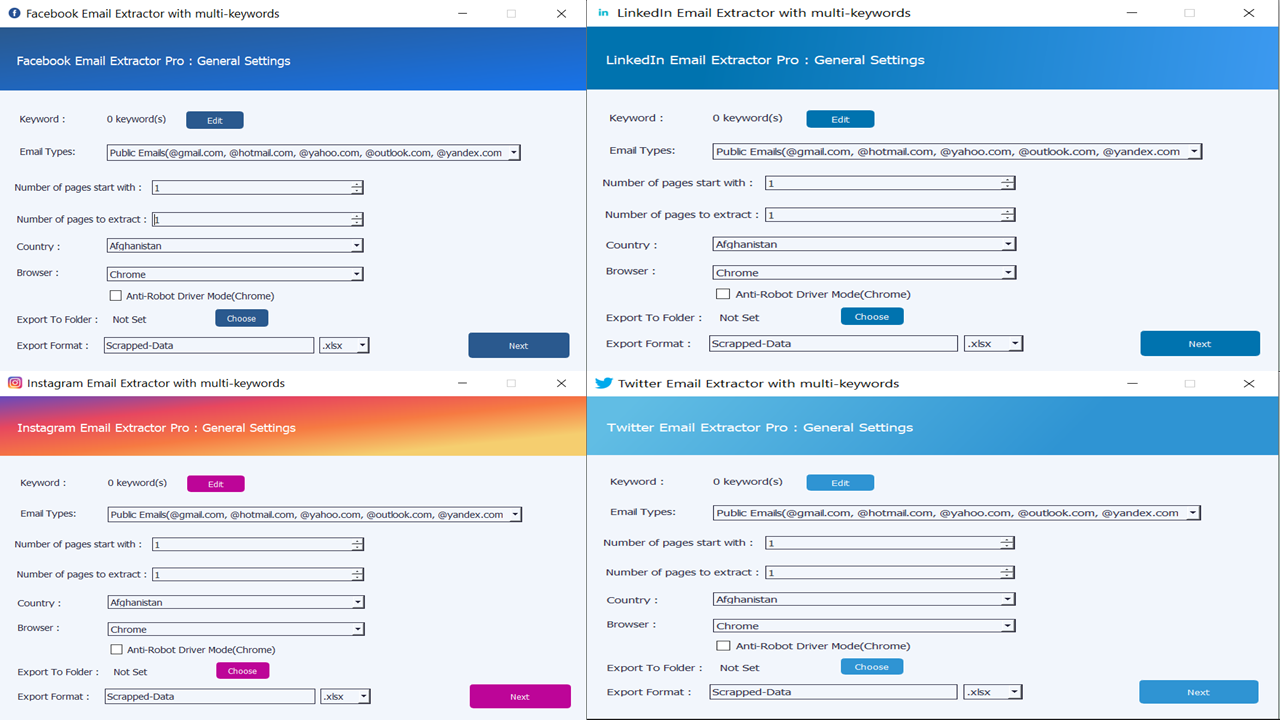Expand Email Types dropdown in Twitter window

[957, 513]
